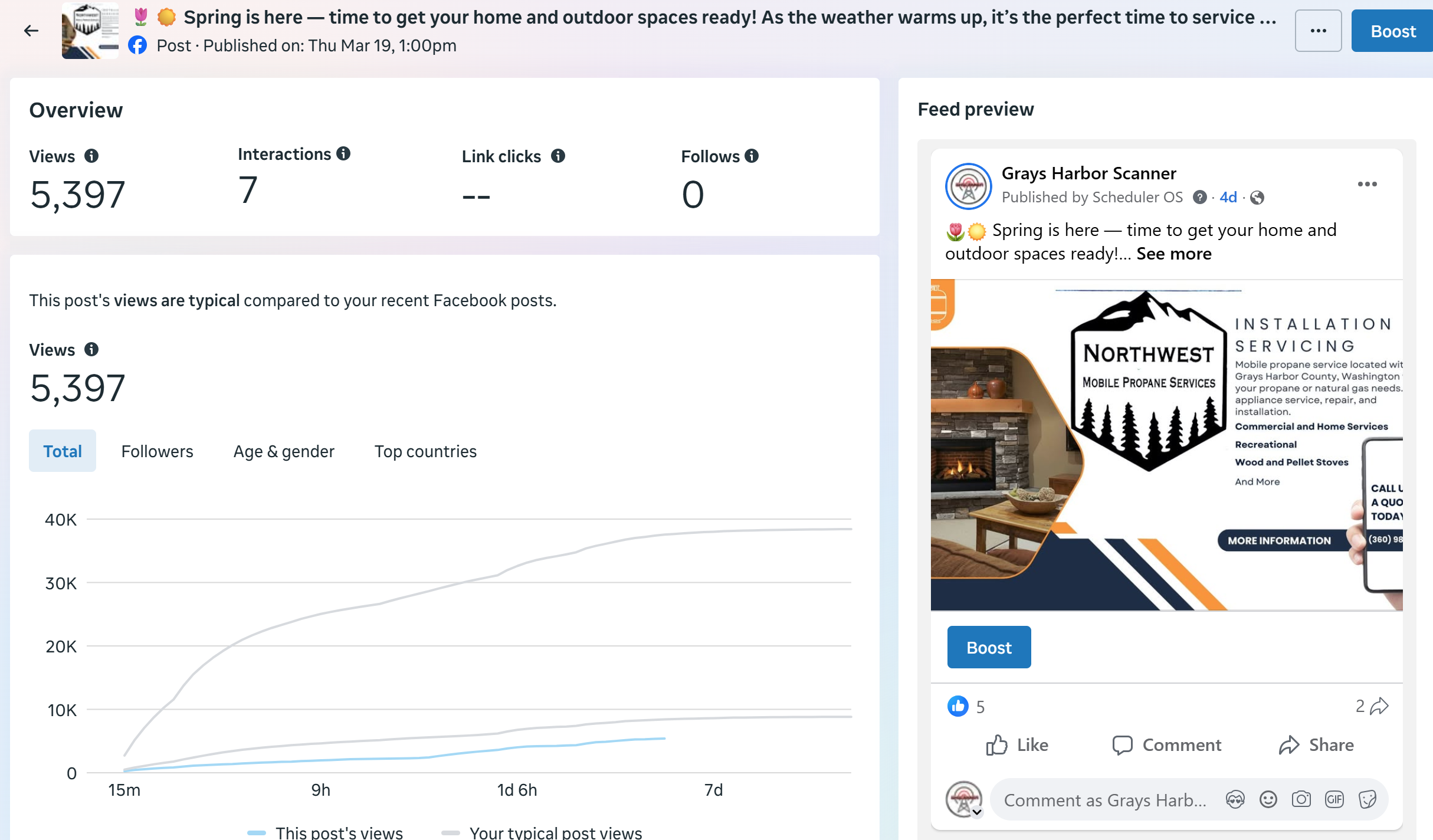The image size is (1433, 840).
Task: Click the Interactions info icon
Action: [x=343, y=154]
